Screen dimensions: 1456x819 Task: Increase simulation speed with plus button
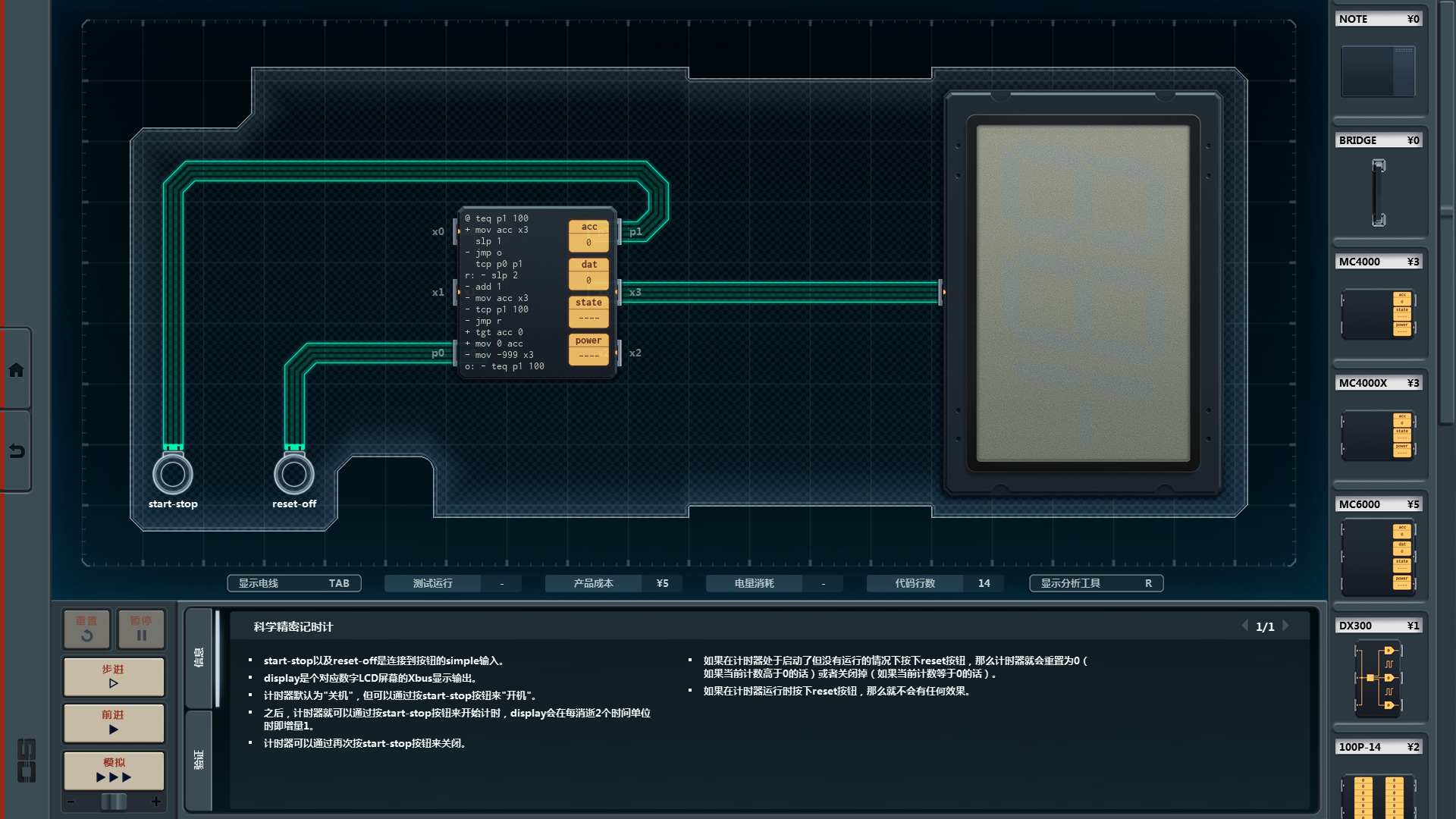click(156, 802)
